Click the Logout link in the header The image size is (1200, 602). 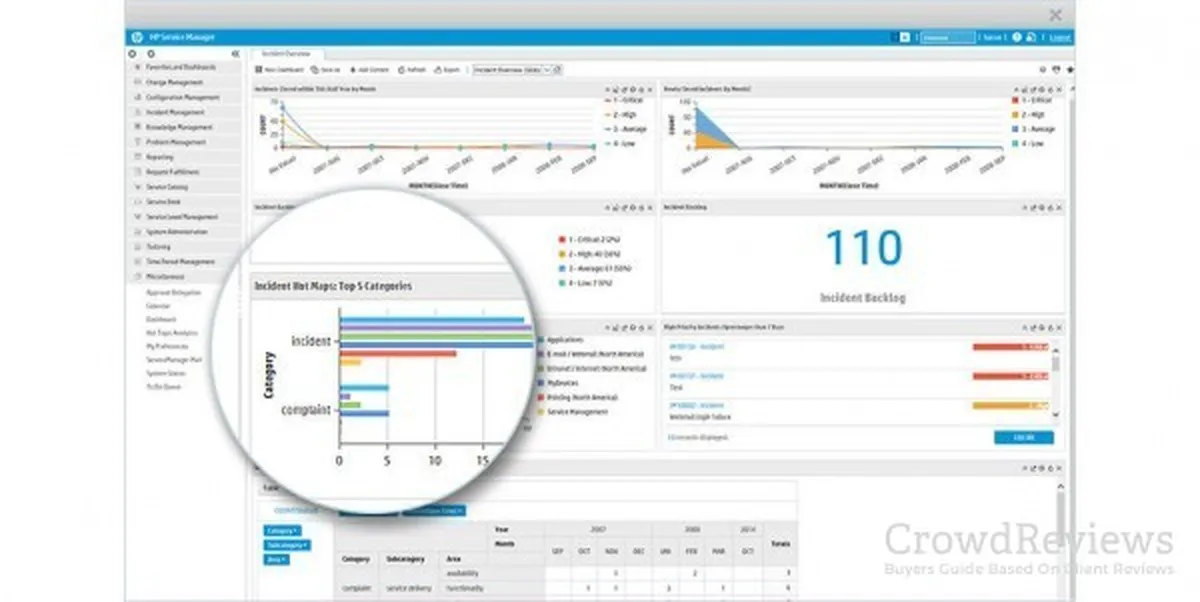click(1060, 37)
